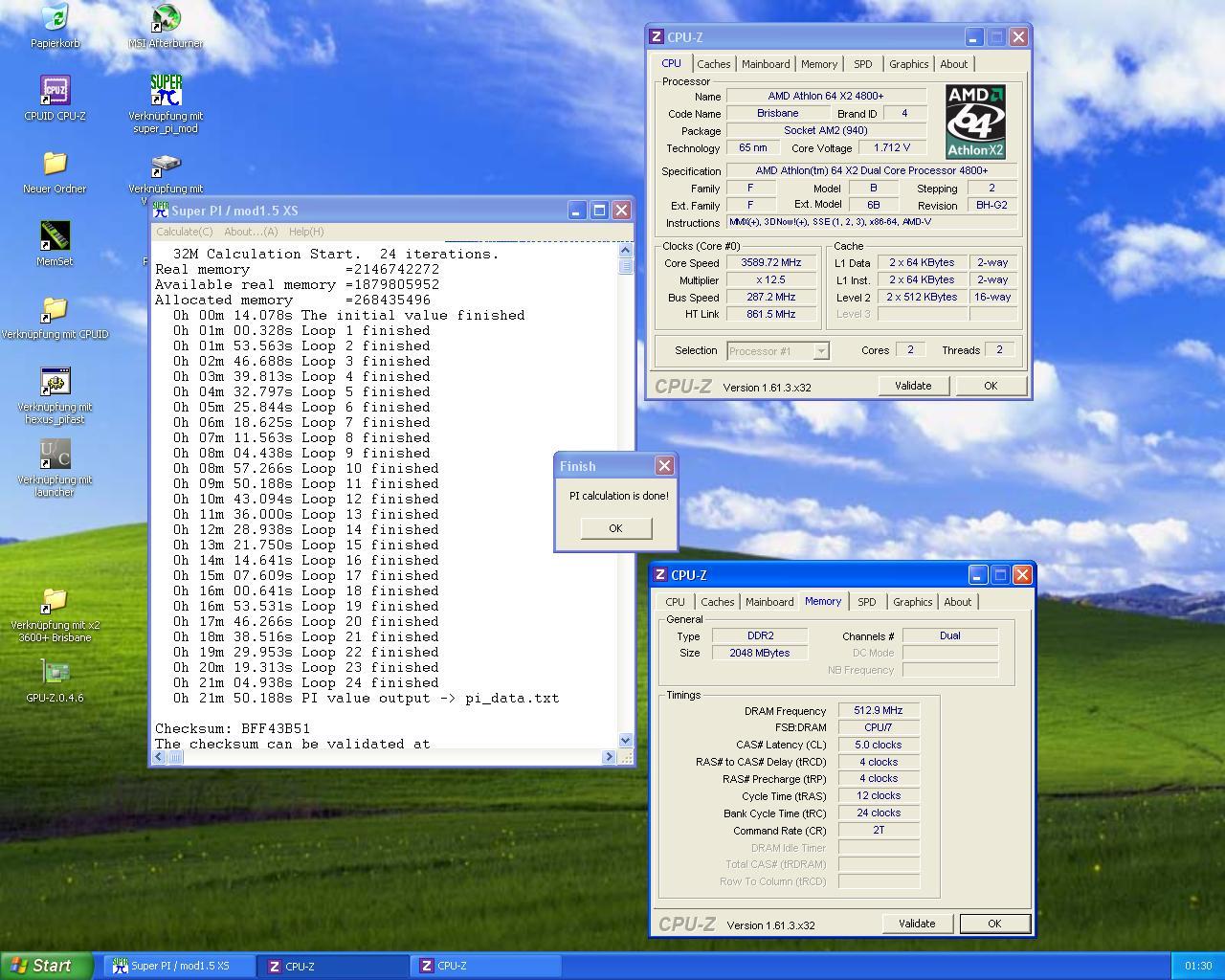Click the CAS# Latency value 5.0 clocks
Viewport: 1225px width, 980px height.
(879, 745)
